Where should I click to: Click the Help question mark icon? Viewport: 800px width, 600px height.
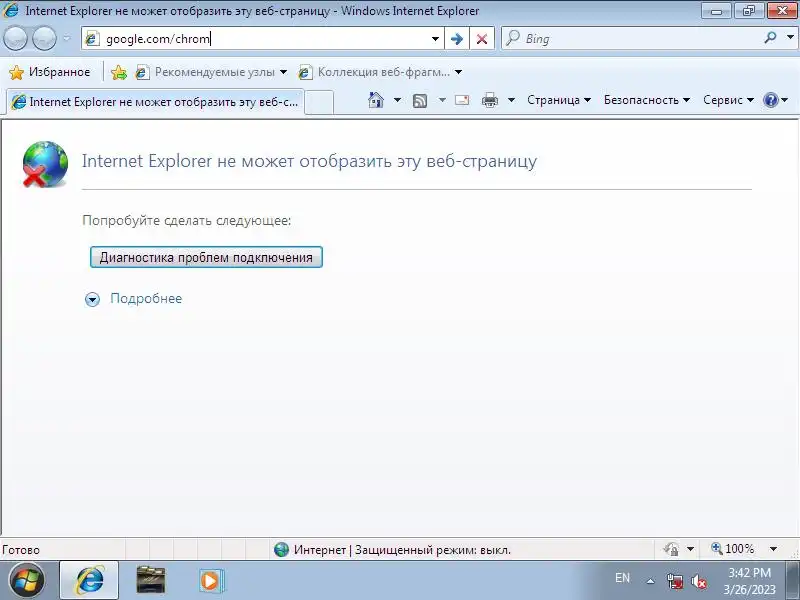point(770,100)
